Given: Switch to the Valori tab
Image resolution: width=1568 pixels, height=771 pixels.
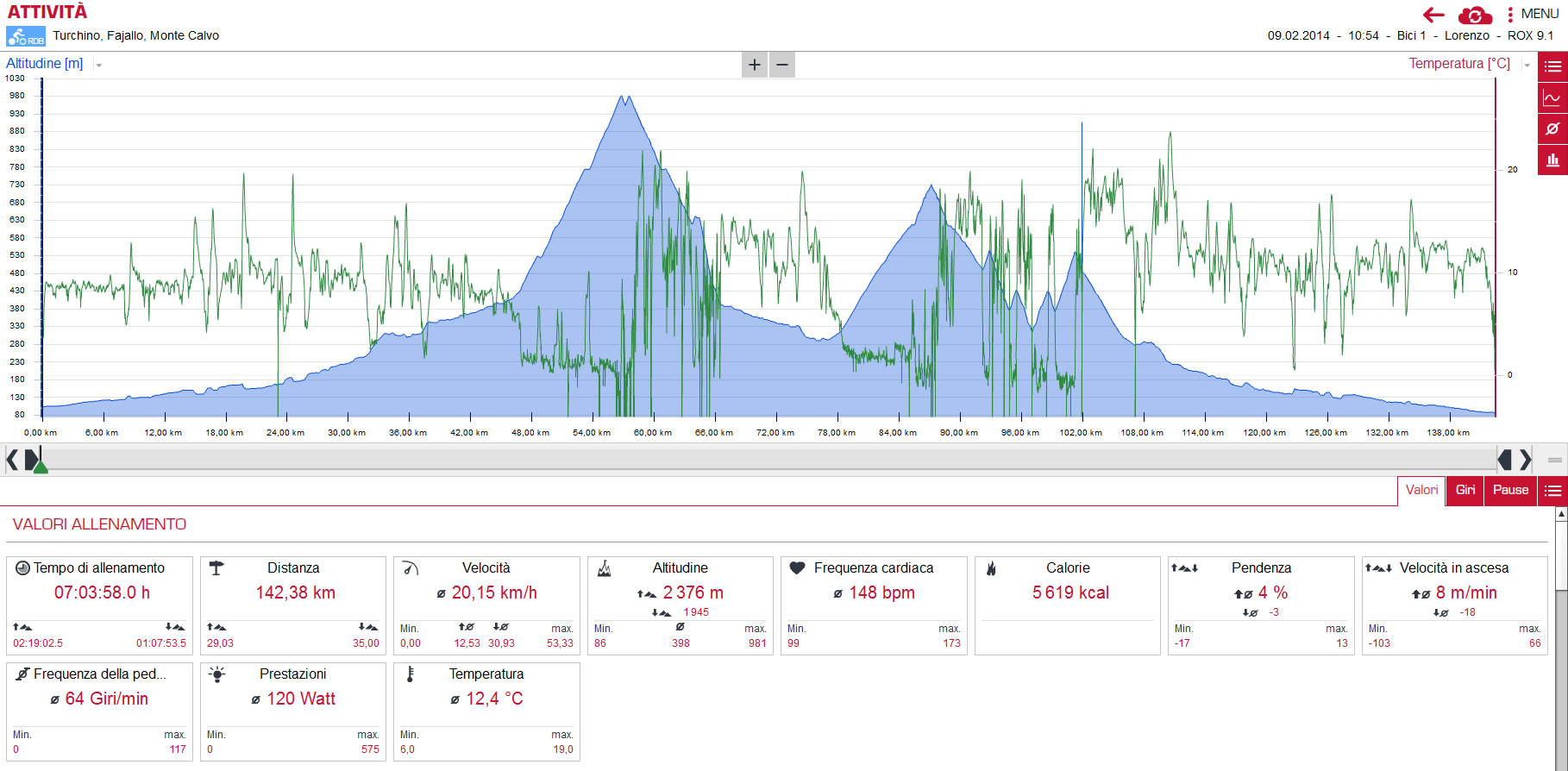Looking at the screenshot, I should click(x=1421, y=490).
